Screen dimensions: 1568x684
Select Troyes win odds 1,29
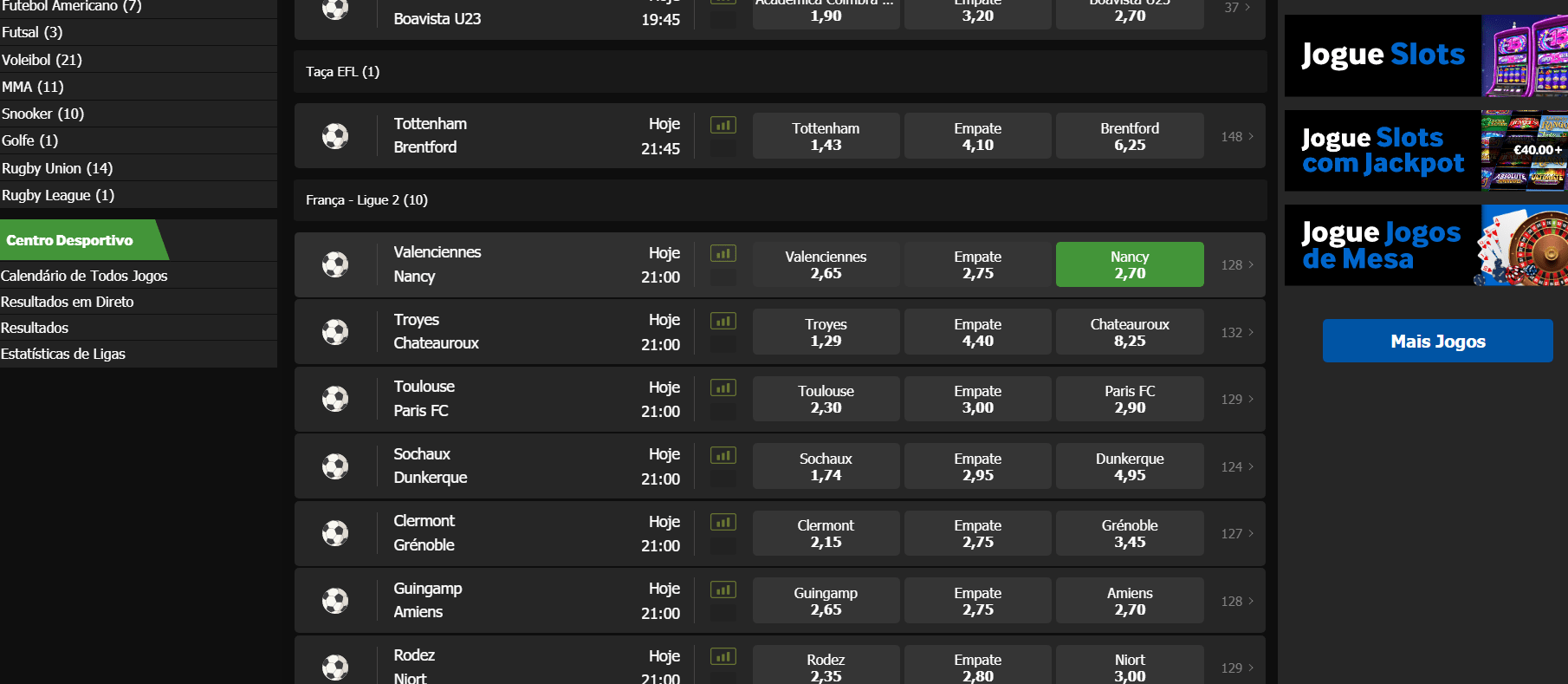point(826,332)
